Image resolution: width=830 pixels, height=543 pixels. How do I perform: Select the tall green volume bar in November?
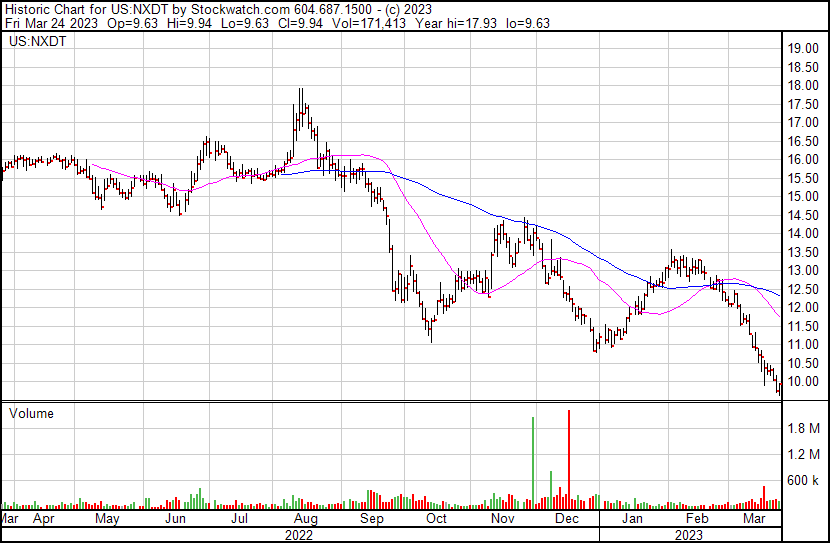tap(532, 460)
